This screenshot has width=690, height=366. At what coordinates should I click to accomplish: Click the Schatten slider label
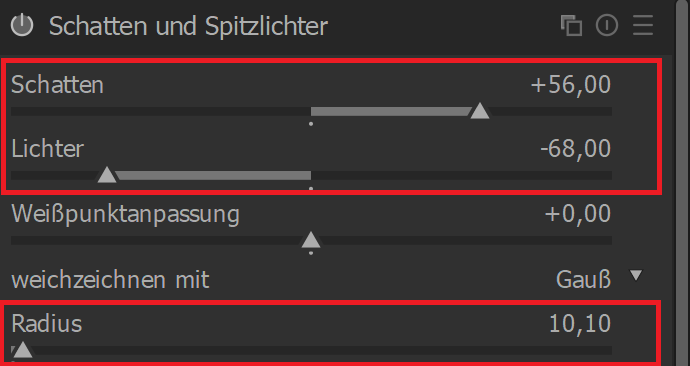(x=57, y=84)
